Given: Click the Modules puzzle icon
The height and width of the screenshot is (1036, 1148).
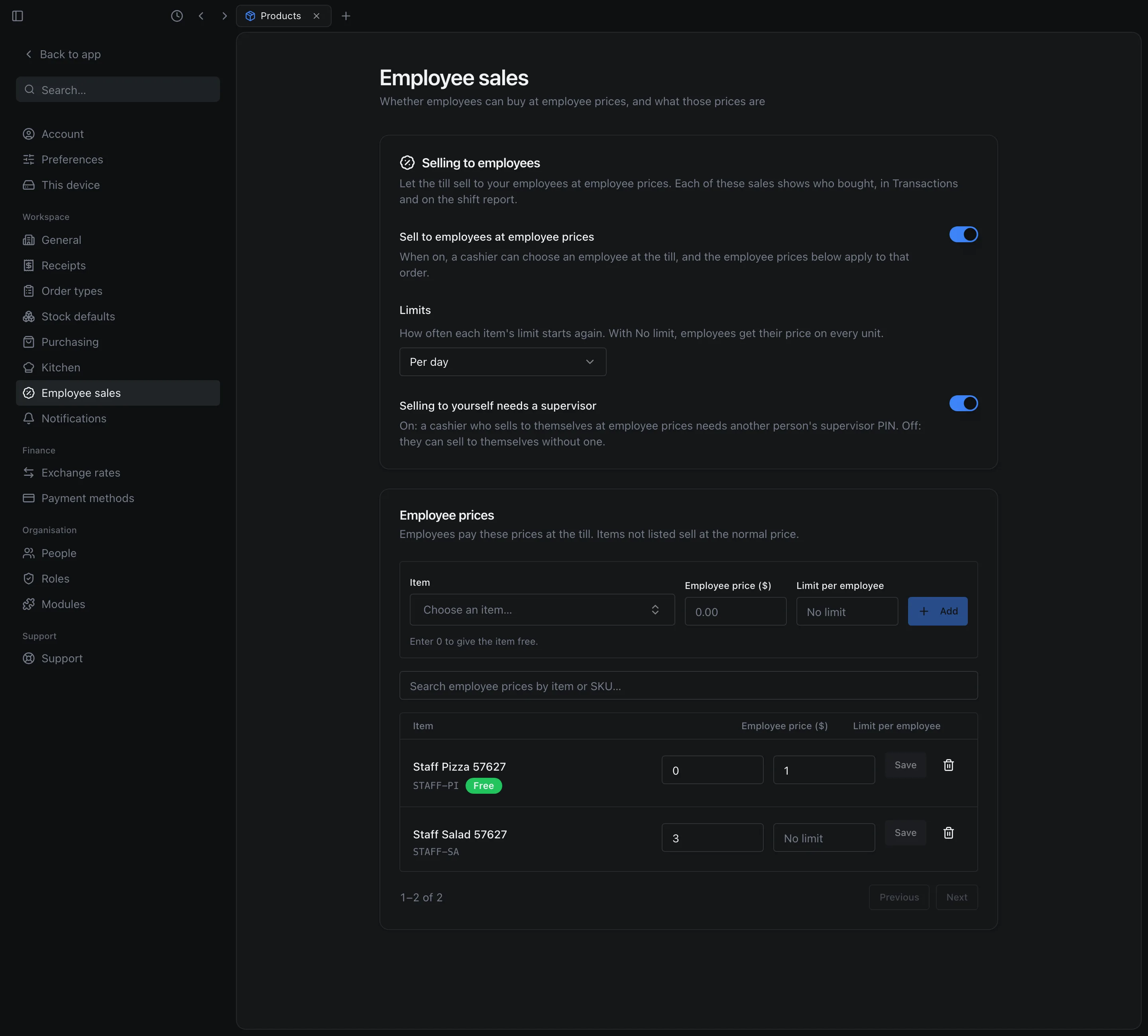Looking at the screenshot, I should pos(28,604).
